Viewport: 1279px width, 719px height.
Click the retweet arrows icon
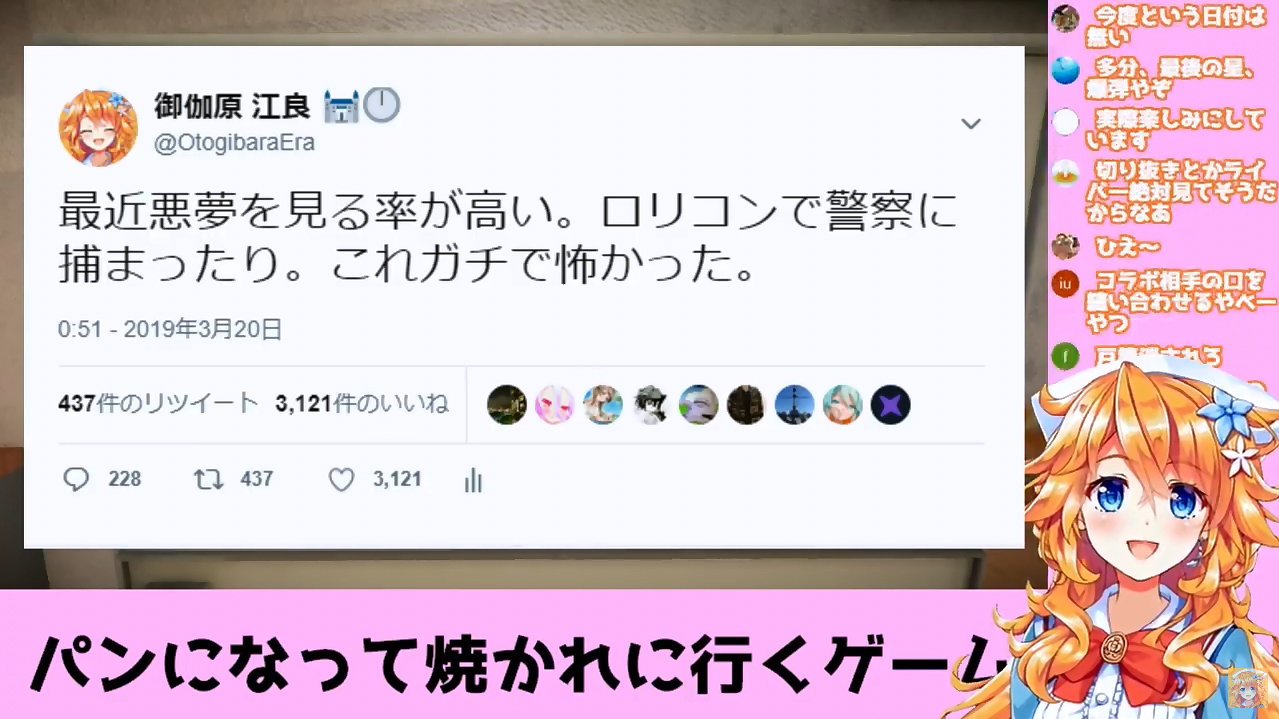click(208, 480)
